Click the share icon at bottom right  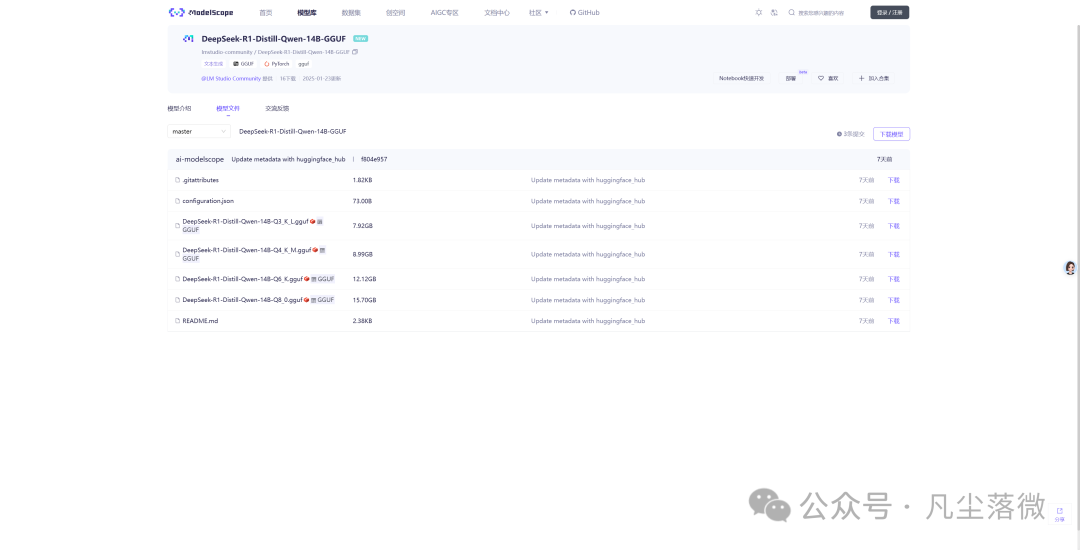(1059, 511)
